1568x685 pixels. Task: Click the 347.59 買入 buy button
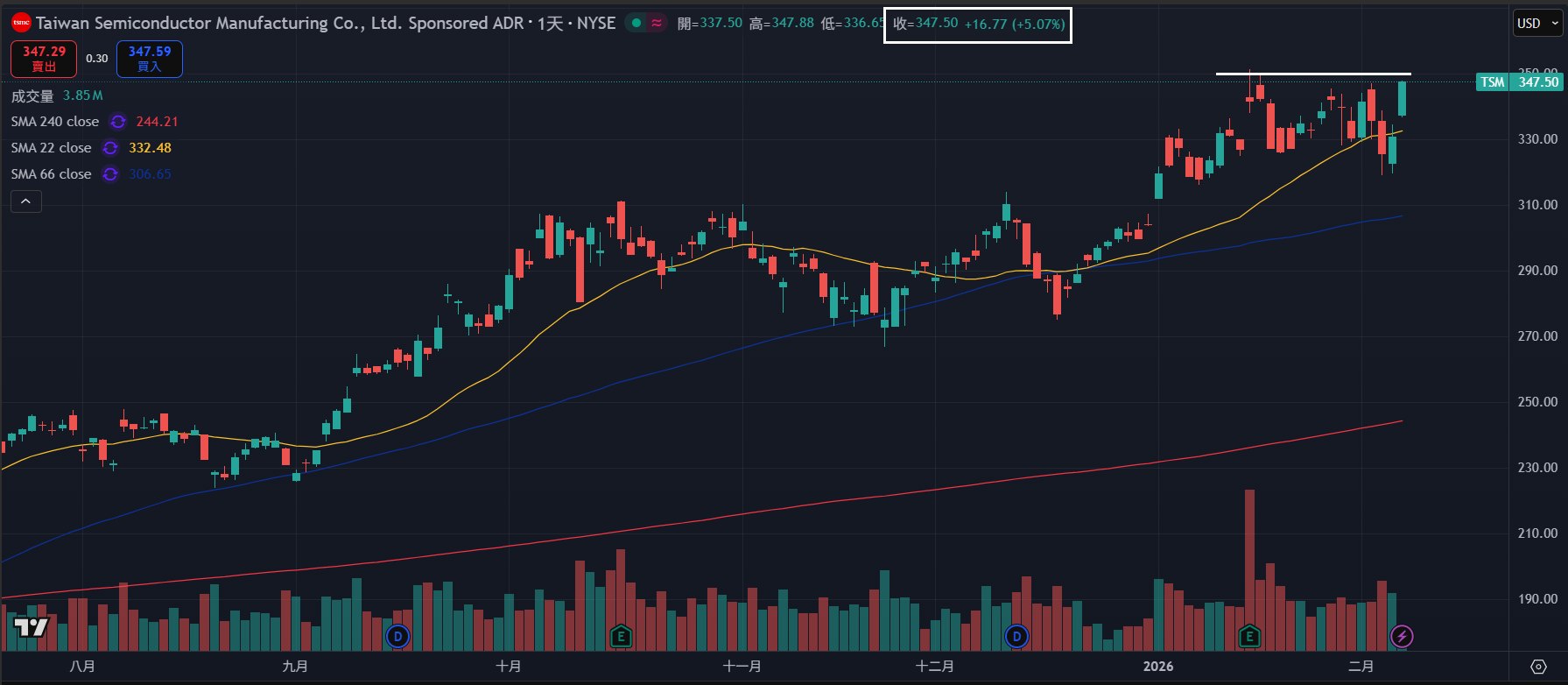(x=150, y=59)
